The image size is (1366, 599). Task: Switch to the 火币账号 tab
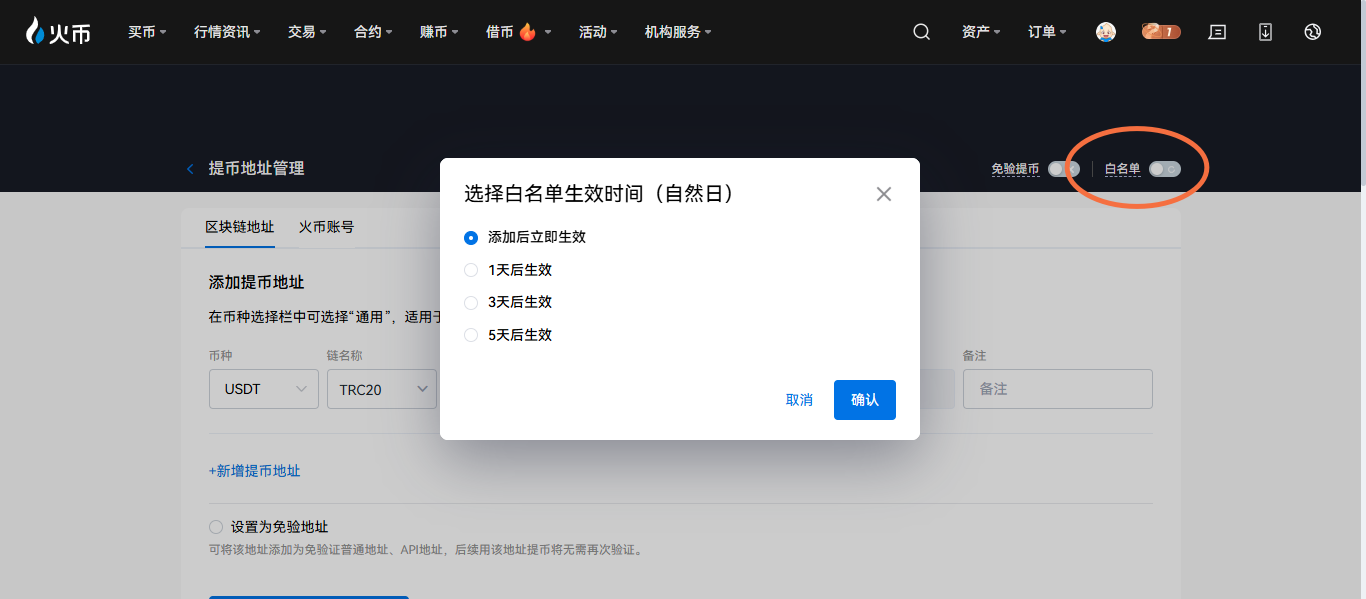[326, 227]
